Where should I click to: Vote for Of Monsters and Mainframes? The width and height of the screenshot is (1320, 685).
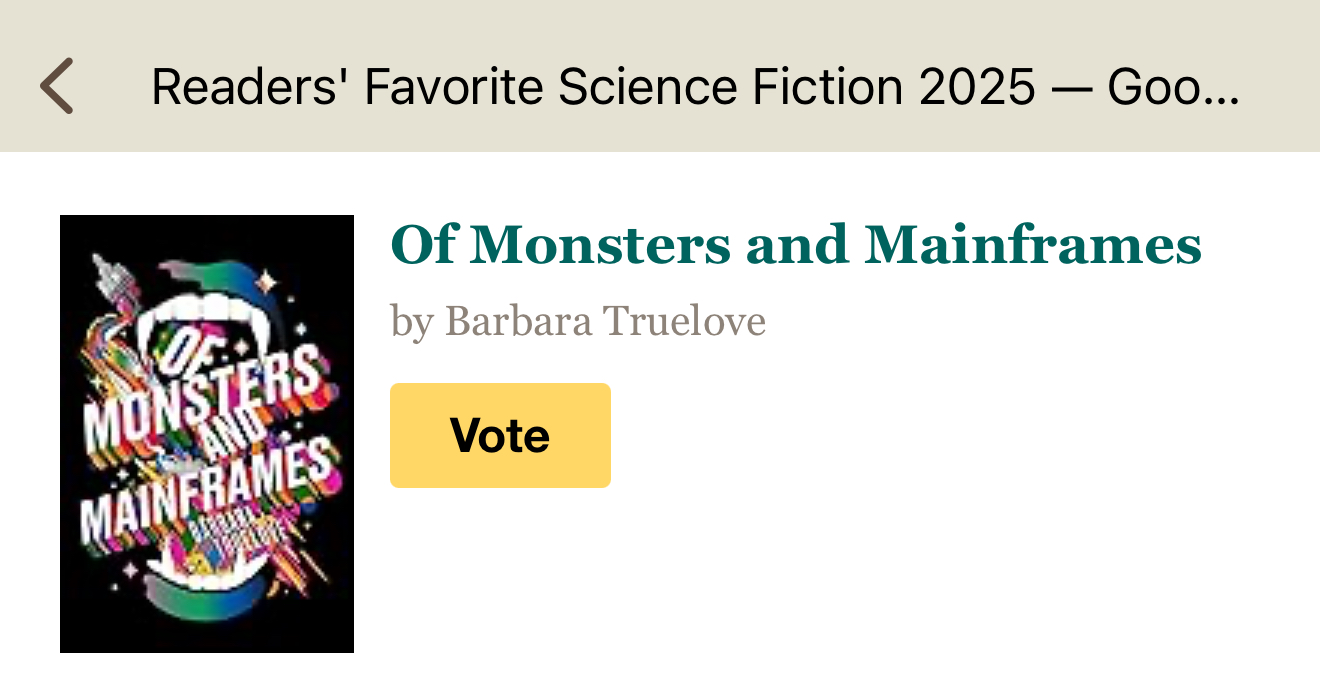click(x=500, y=436)
